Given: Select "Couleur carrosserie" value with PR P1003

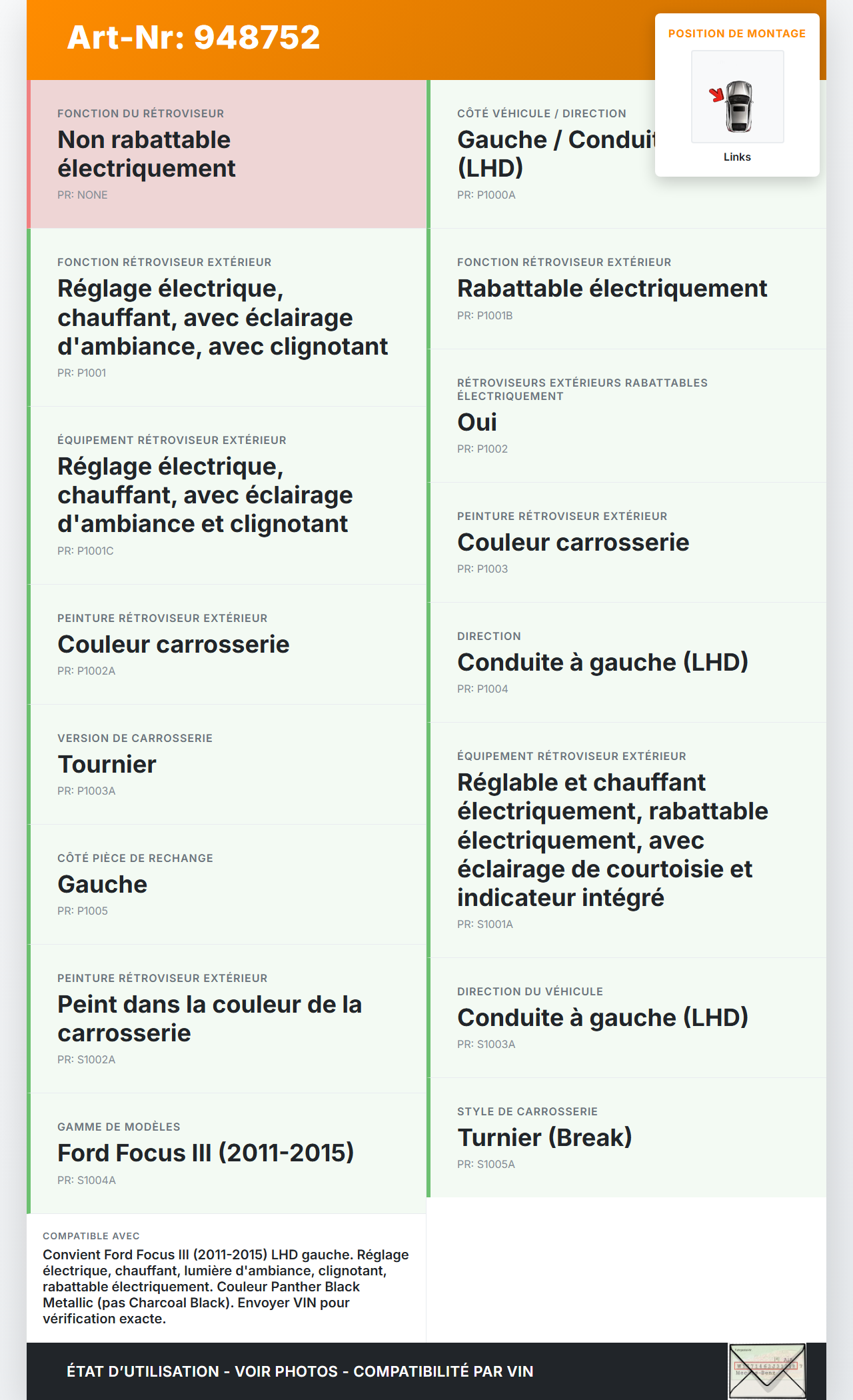Looking at the screenshot, I should 573,543.
